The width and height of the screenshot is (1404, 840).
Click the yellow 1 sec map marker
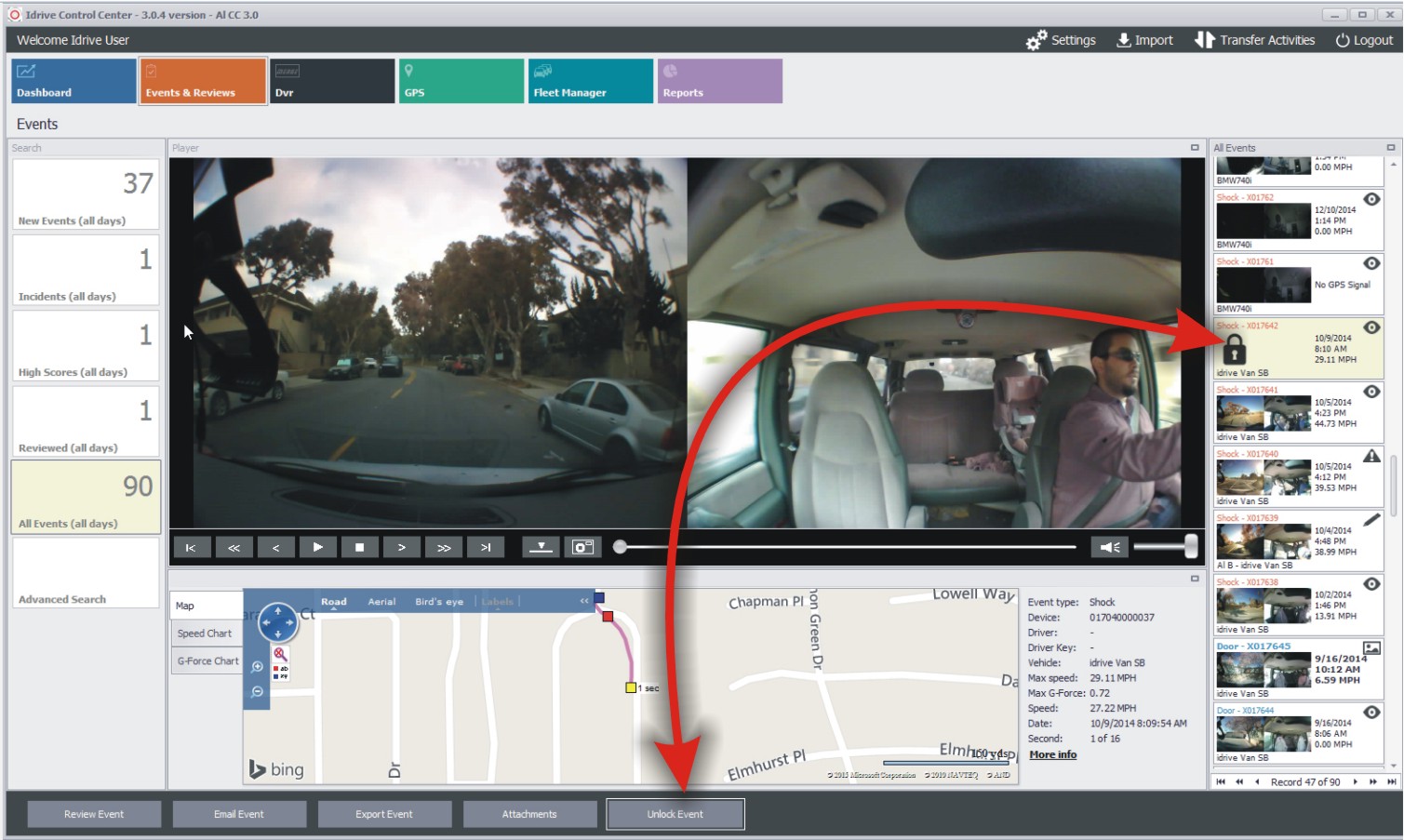(x=631, y=687)
